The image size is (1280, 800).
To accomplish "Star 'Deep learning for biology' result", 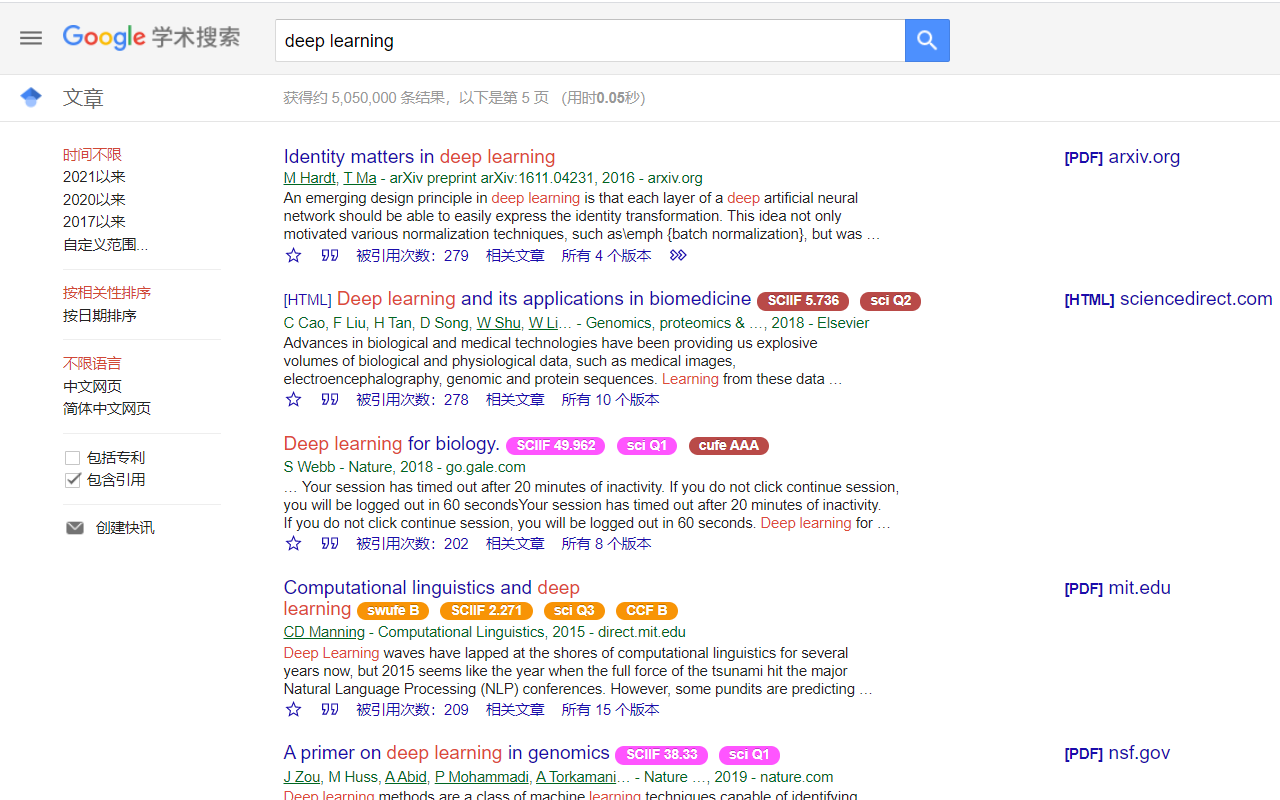I will pos(293,543).
